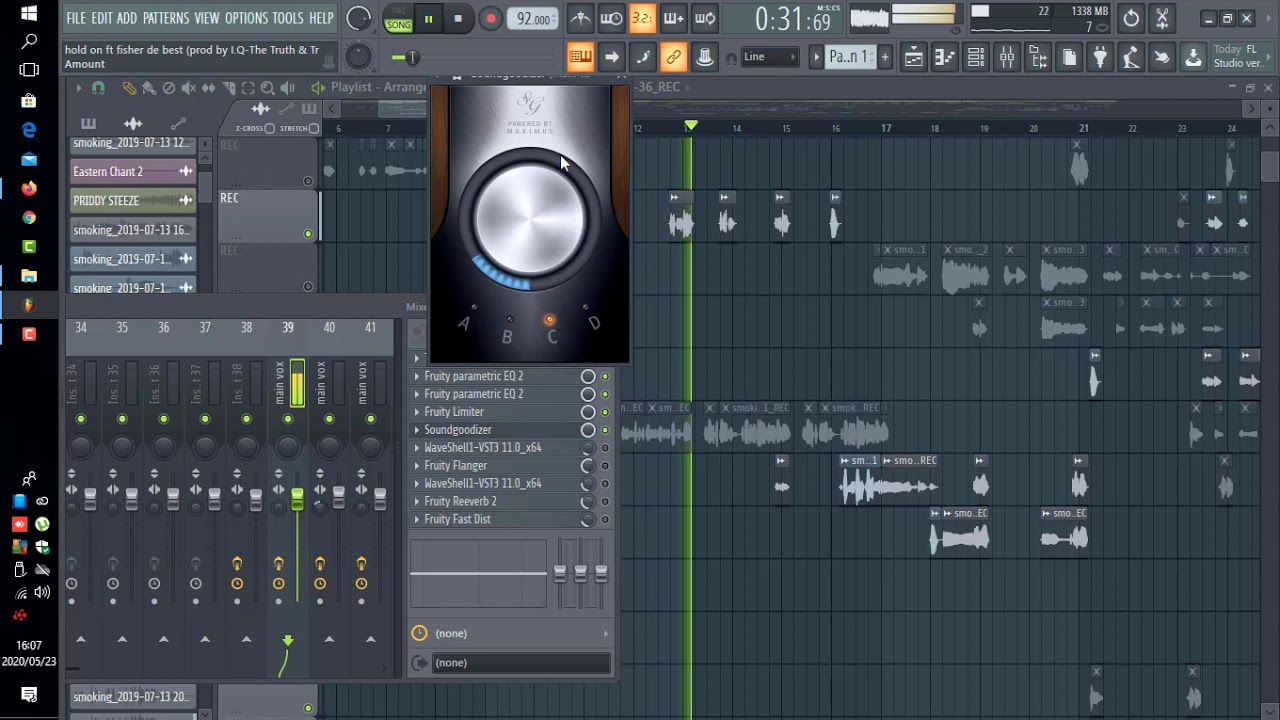
Task: Switch to SONG mode
Action: pos(399,24)
